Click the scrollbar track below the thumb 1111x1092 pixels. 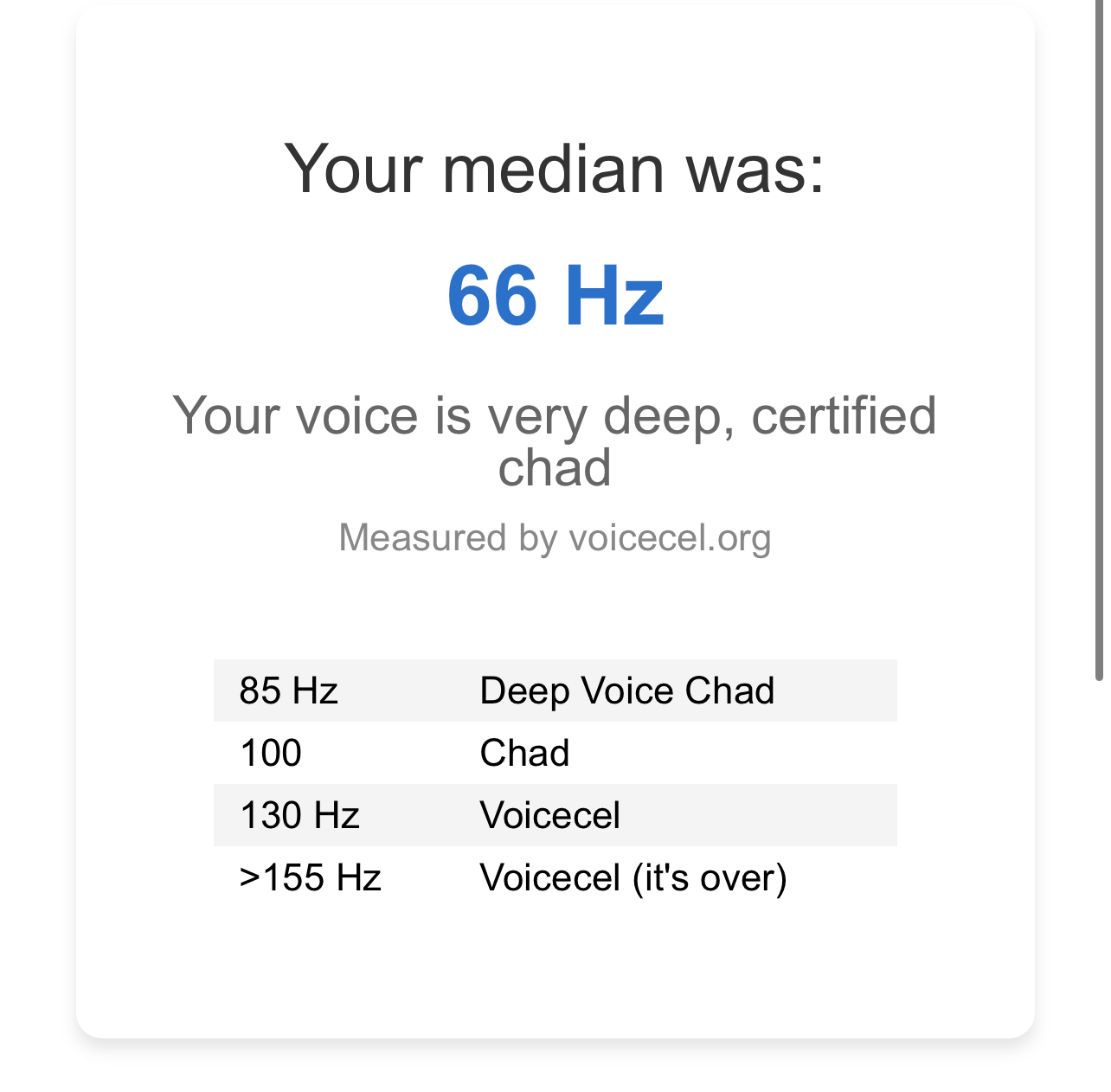[1099, 865]
